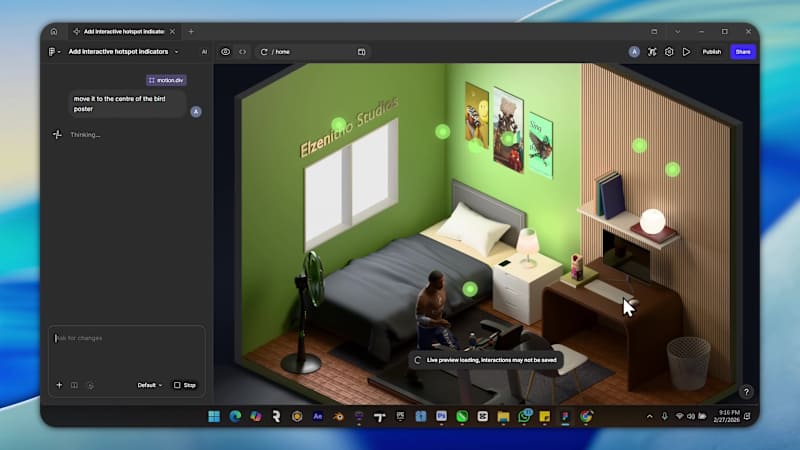
Task: Launch Microsoft Edge from the taskbar
Action: (235, 416)
